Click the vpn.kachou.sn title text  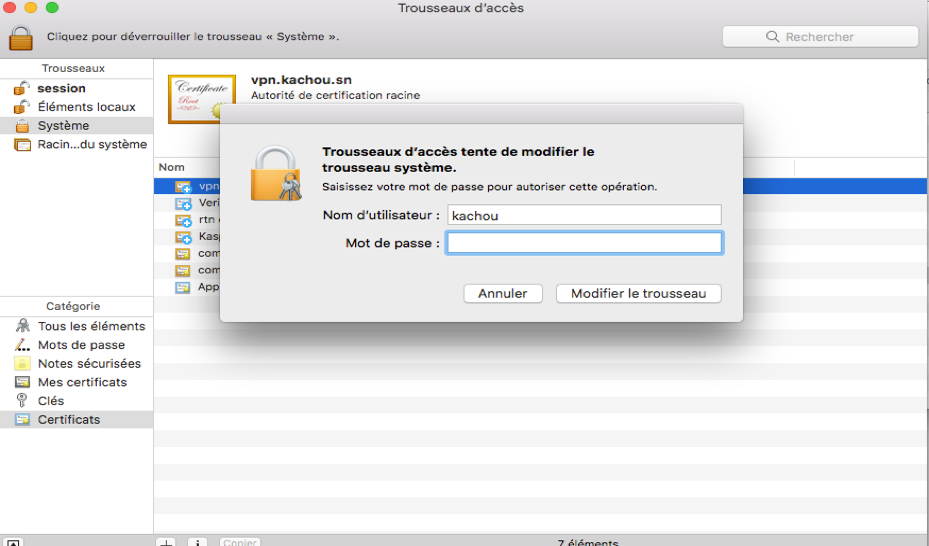(x=301, y=80)
